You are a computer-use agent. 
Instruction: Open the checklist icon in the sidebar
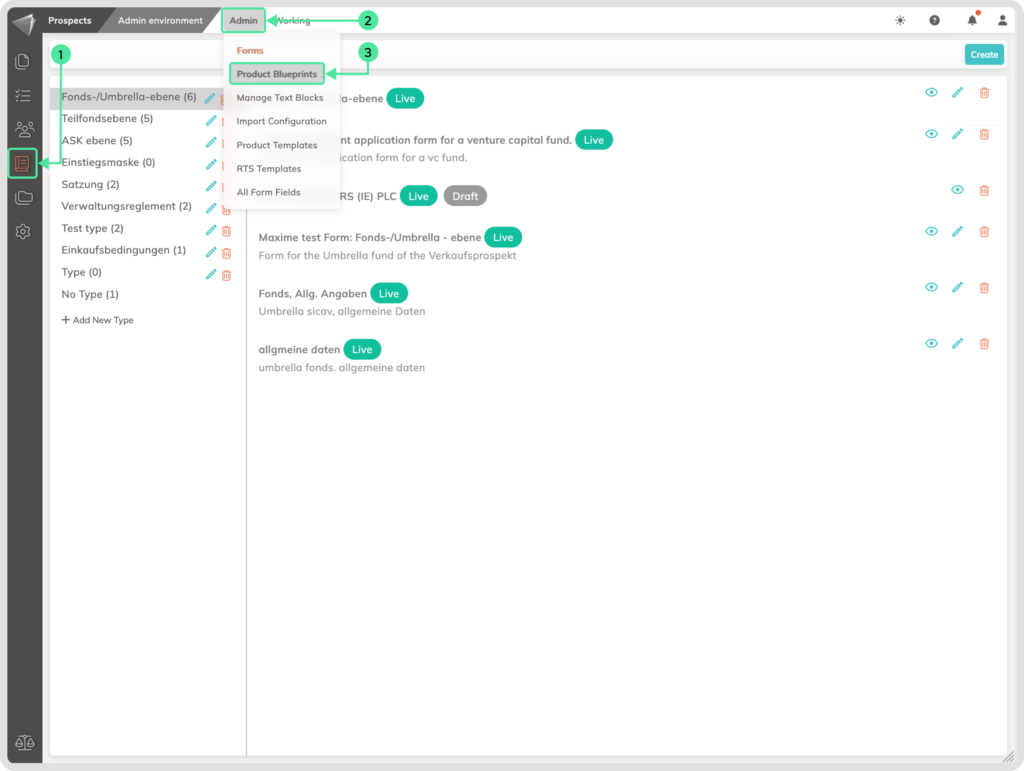pyautogui.click(x=25, y=96)
